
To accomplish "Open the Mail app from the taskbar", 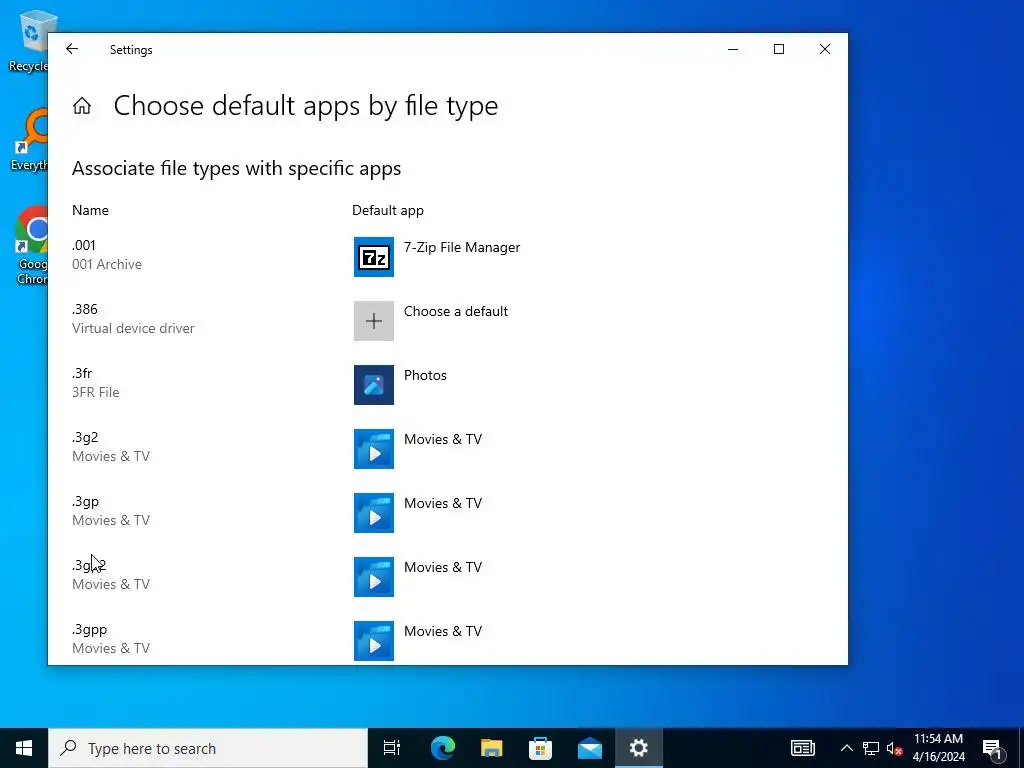I will [590, 748].
